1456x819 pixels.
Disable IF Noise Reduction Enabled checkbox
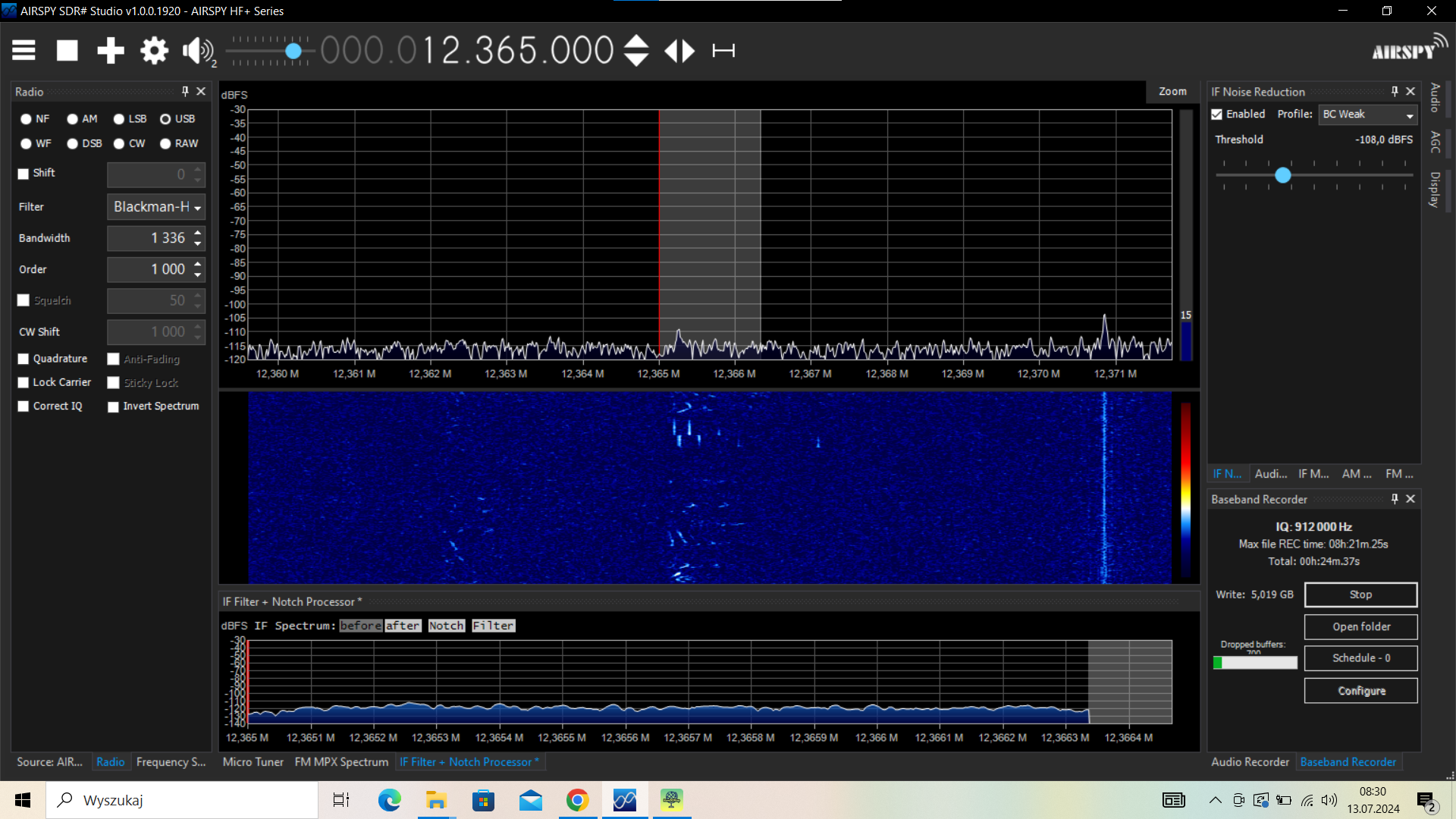tap(1217, 115)
